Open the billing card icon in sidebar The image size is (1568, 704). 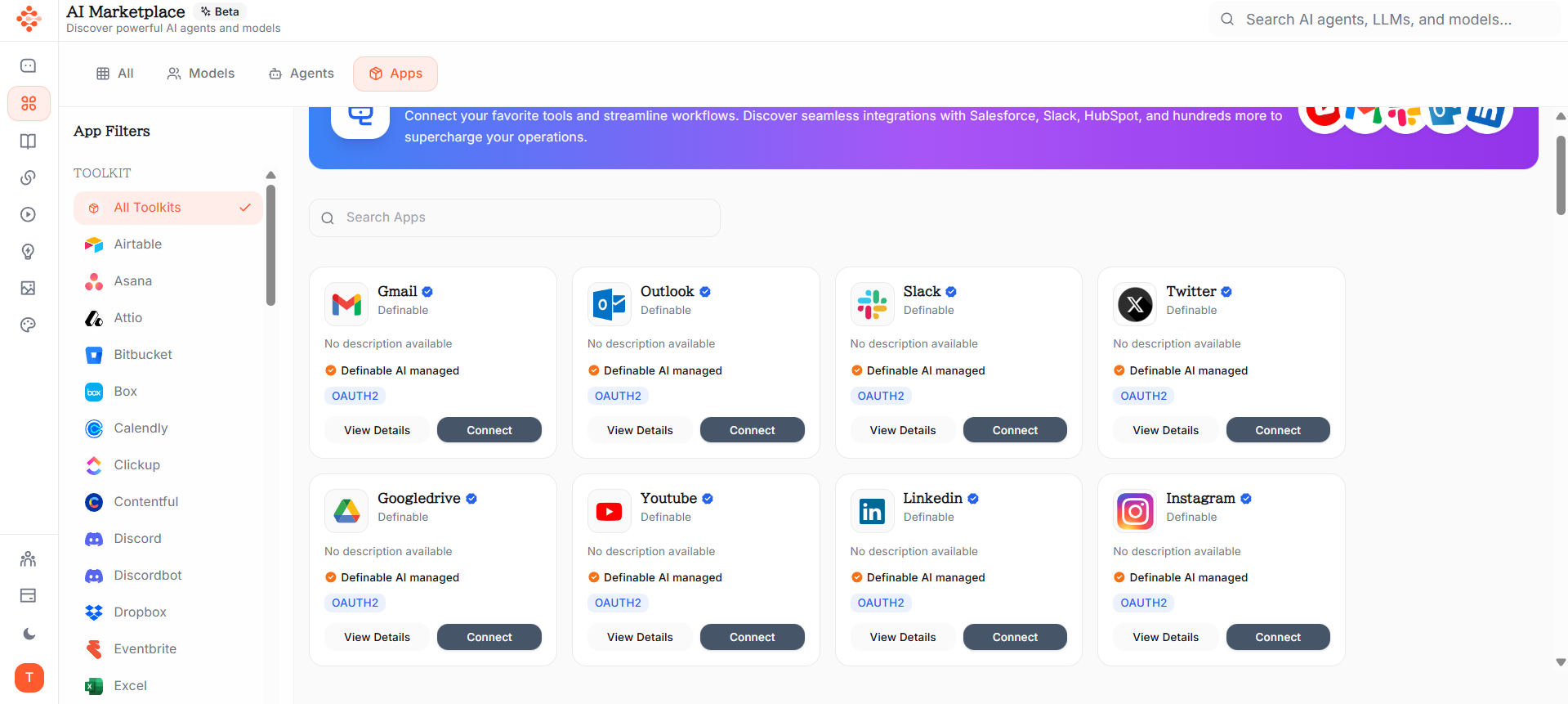click(29, 595)
